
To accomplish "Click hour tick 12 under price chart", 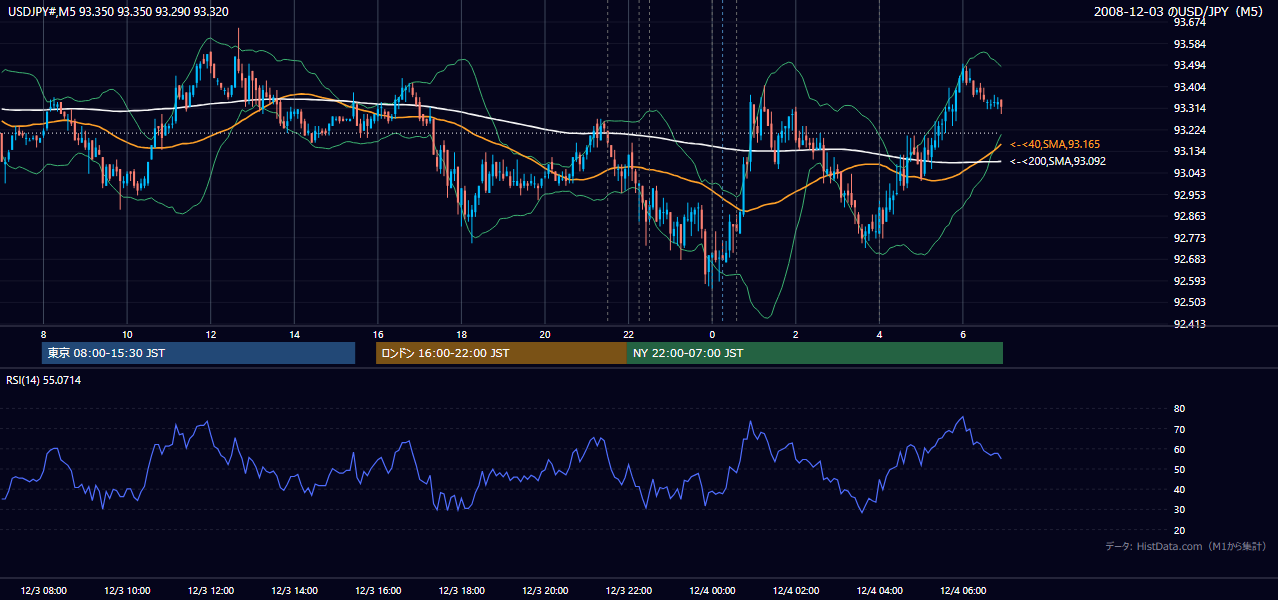I will (210, 334).
